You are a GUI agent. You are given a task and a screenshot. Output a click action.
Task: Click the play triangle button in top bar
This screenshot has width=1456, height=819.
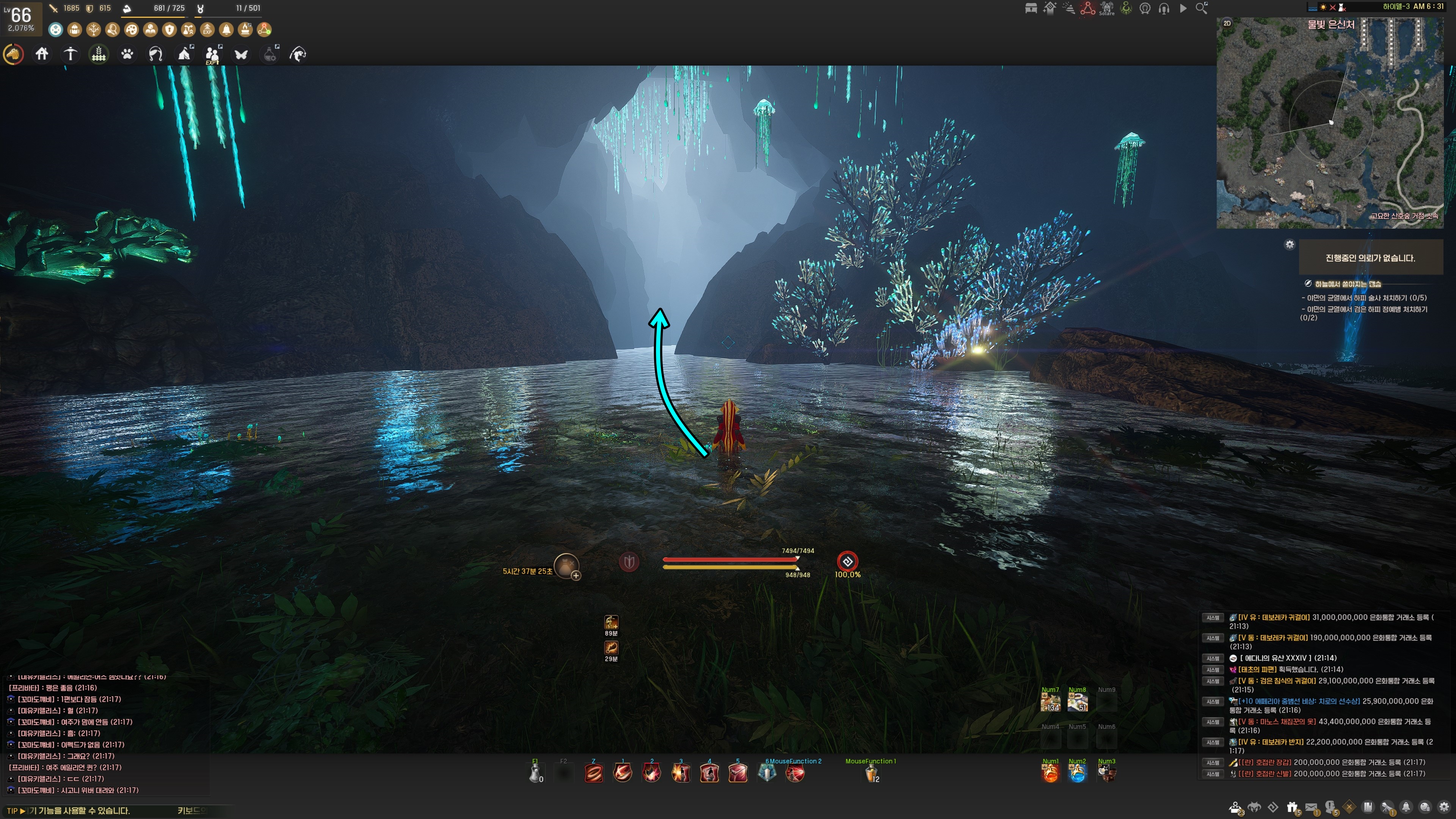(x=1183, y=8)
